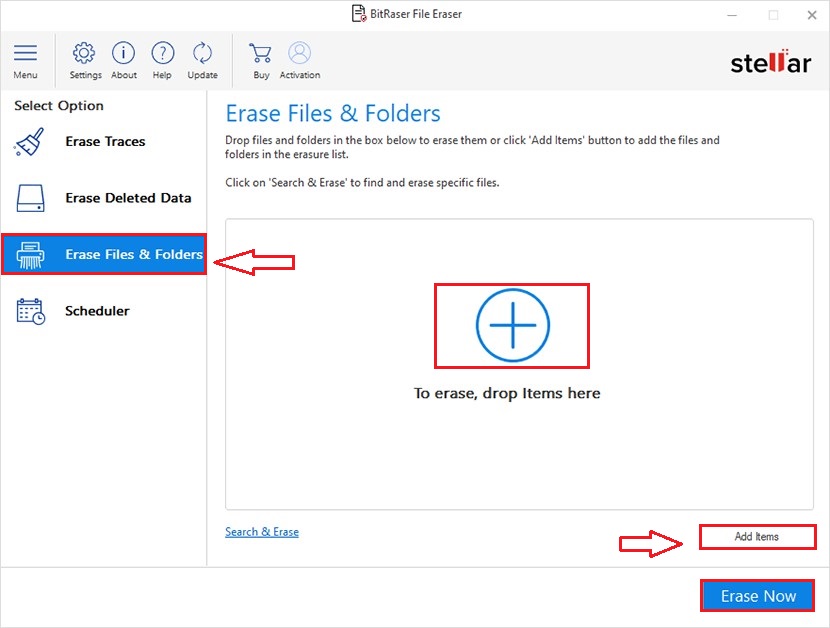This screenshot has height=628, width=830.
Task: Click the large plus circle icon
Action: tap(512, 325)
